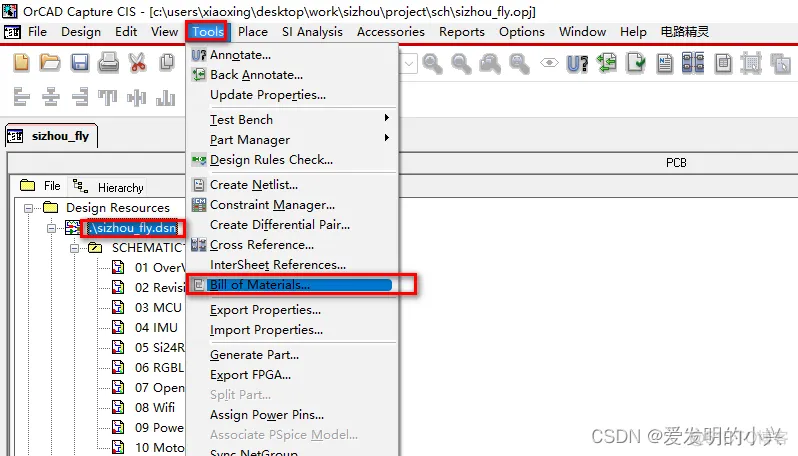Open the Options menu
798x456 pixels.
click(522, 32)
